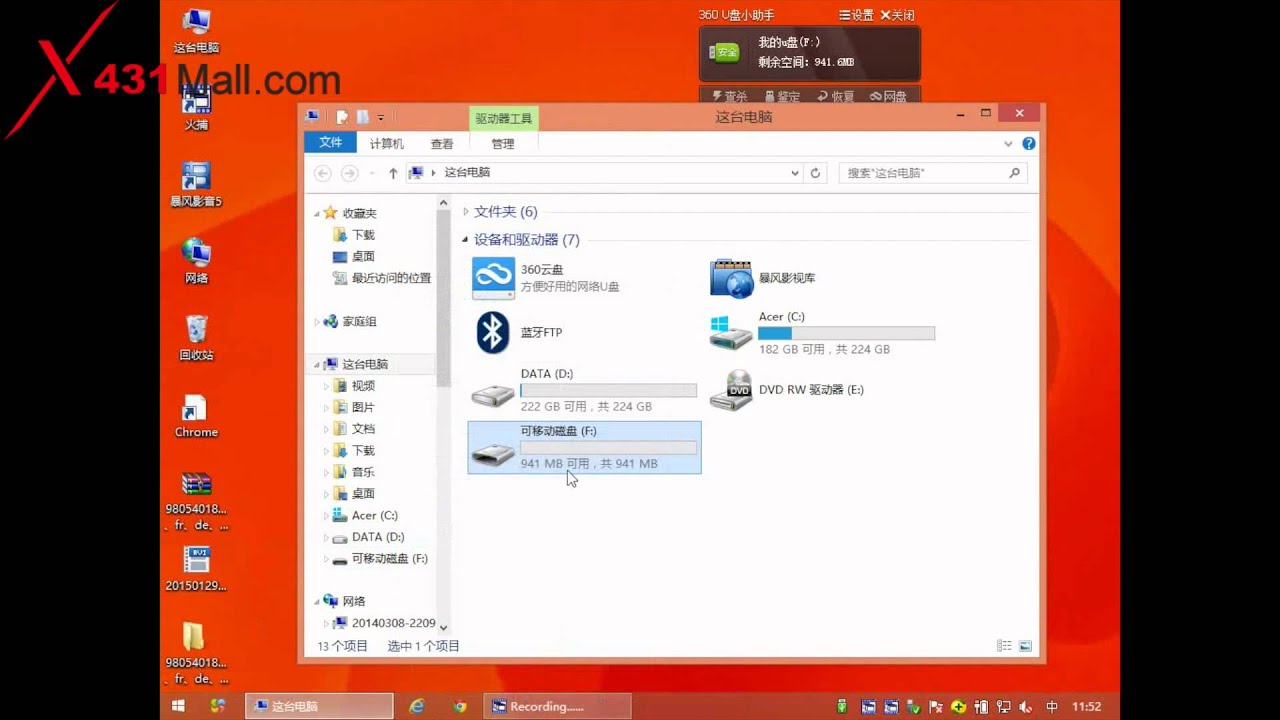Select 可移动磁盘 (F:) in the navigation tree
The height and width of the screenshot is (720, 1280).
tap(380, 559)
